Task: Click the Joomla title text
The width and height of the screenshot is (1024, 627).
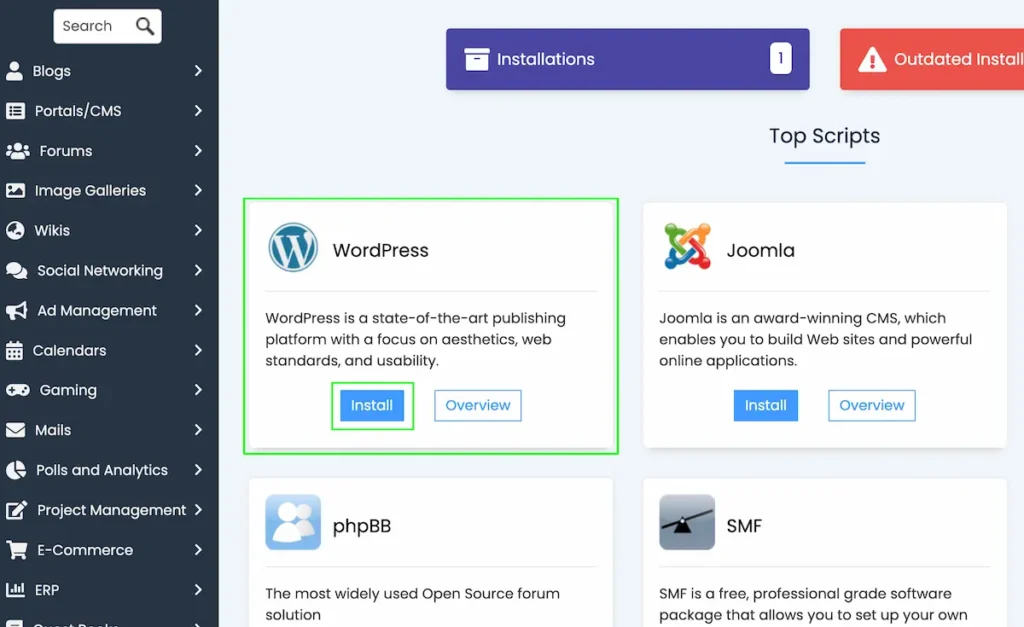Action: click(x=761, y=250)
